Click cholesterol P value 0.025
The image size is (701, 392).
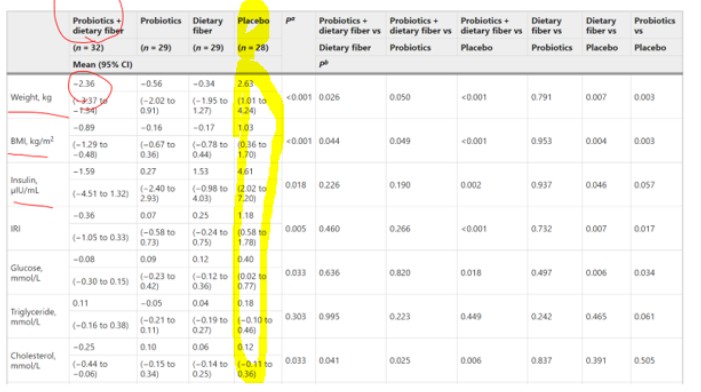(x=400, y=360)
